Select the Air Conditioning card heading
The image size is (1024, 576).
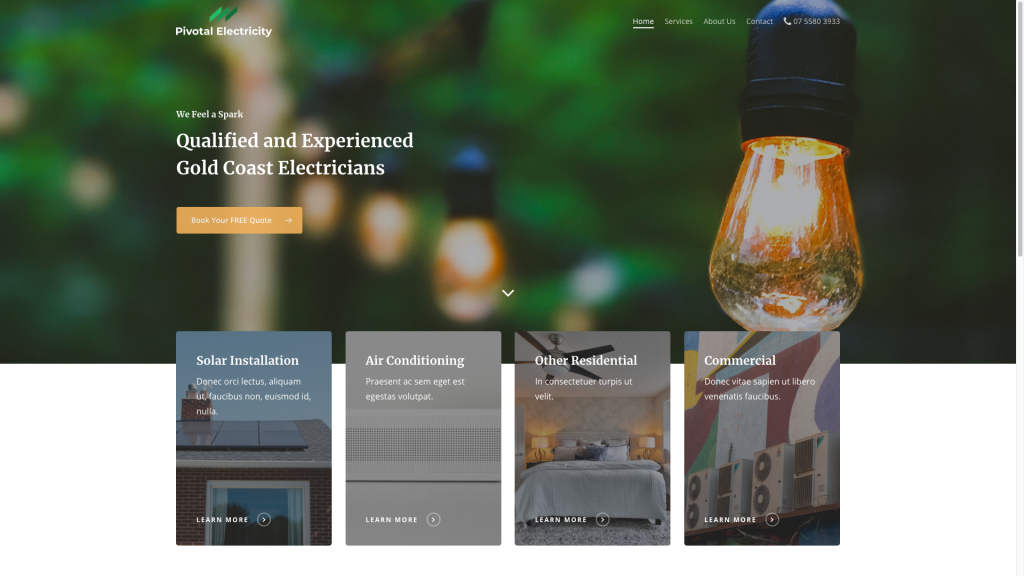click(415, 360)
